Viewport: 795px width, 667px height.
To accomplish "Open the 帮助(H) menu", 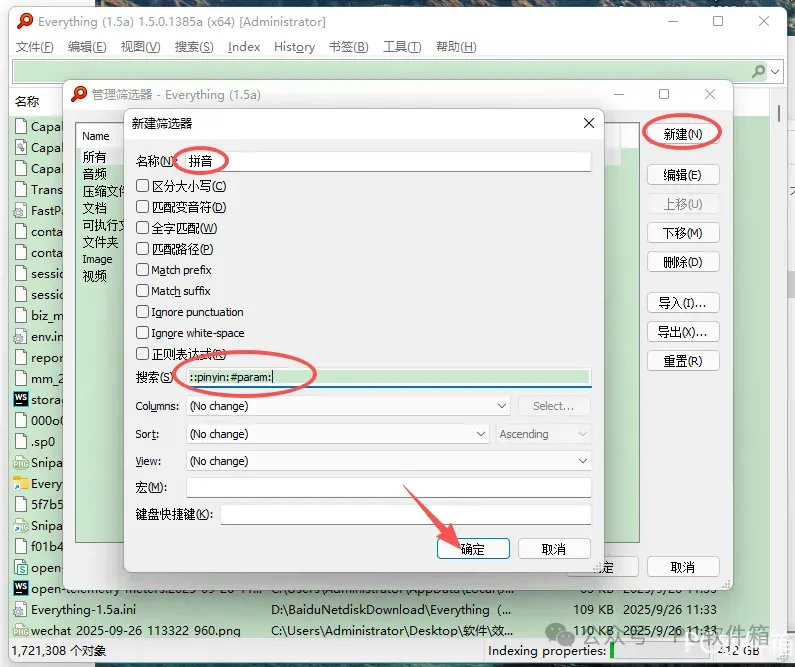I will (x=456, y=47).
